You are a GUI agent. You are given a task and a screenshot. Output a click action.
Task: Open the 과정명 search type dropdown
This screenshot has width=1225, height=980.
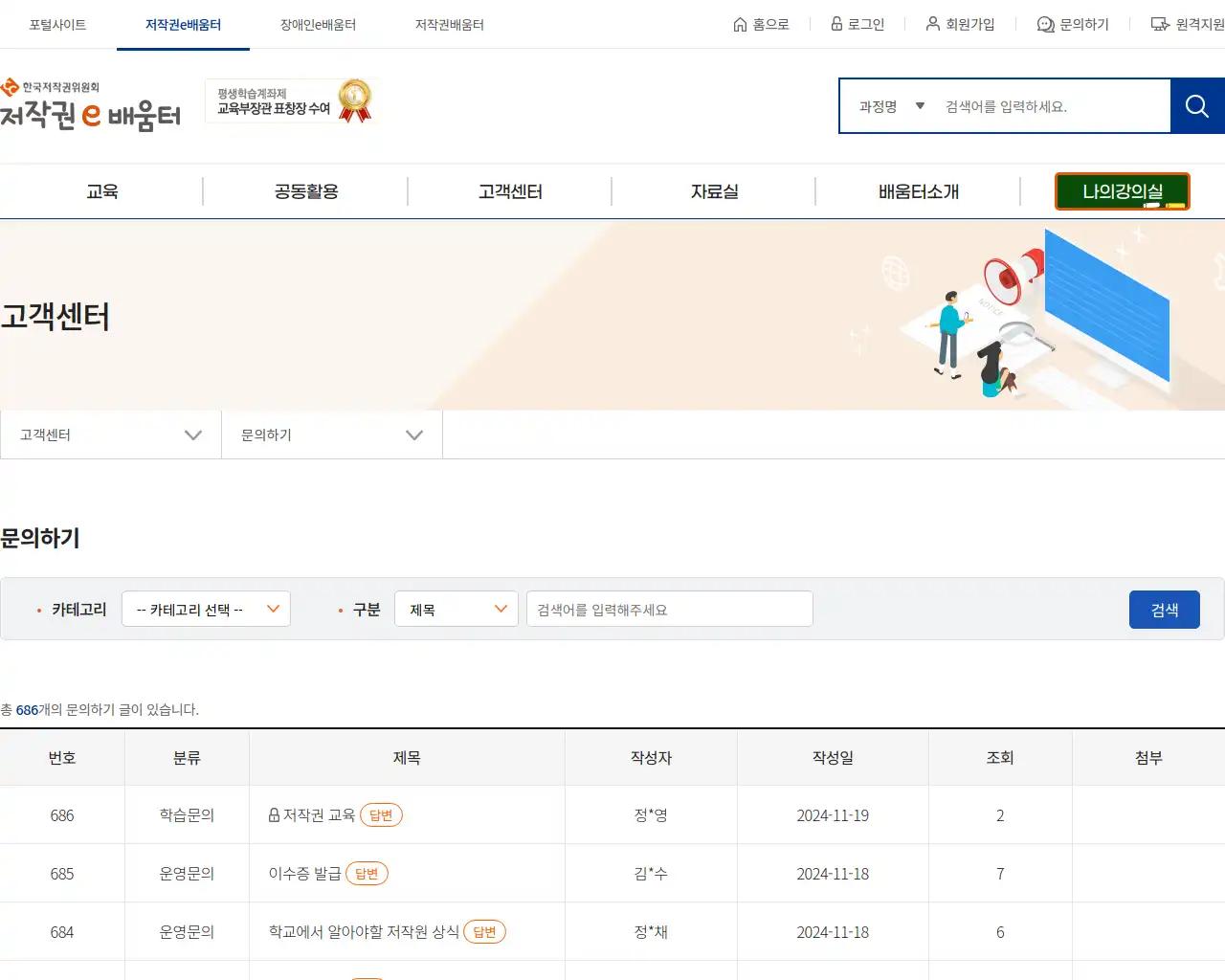891,106
